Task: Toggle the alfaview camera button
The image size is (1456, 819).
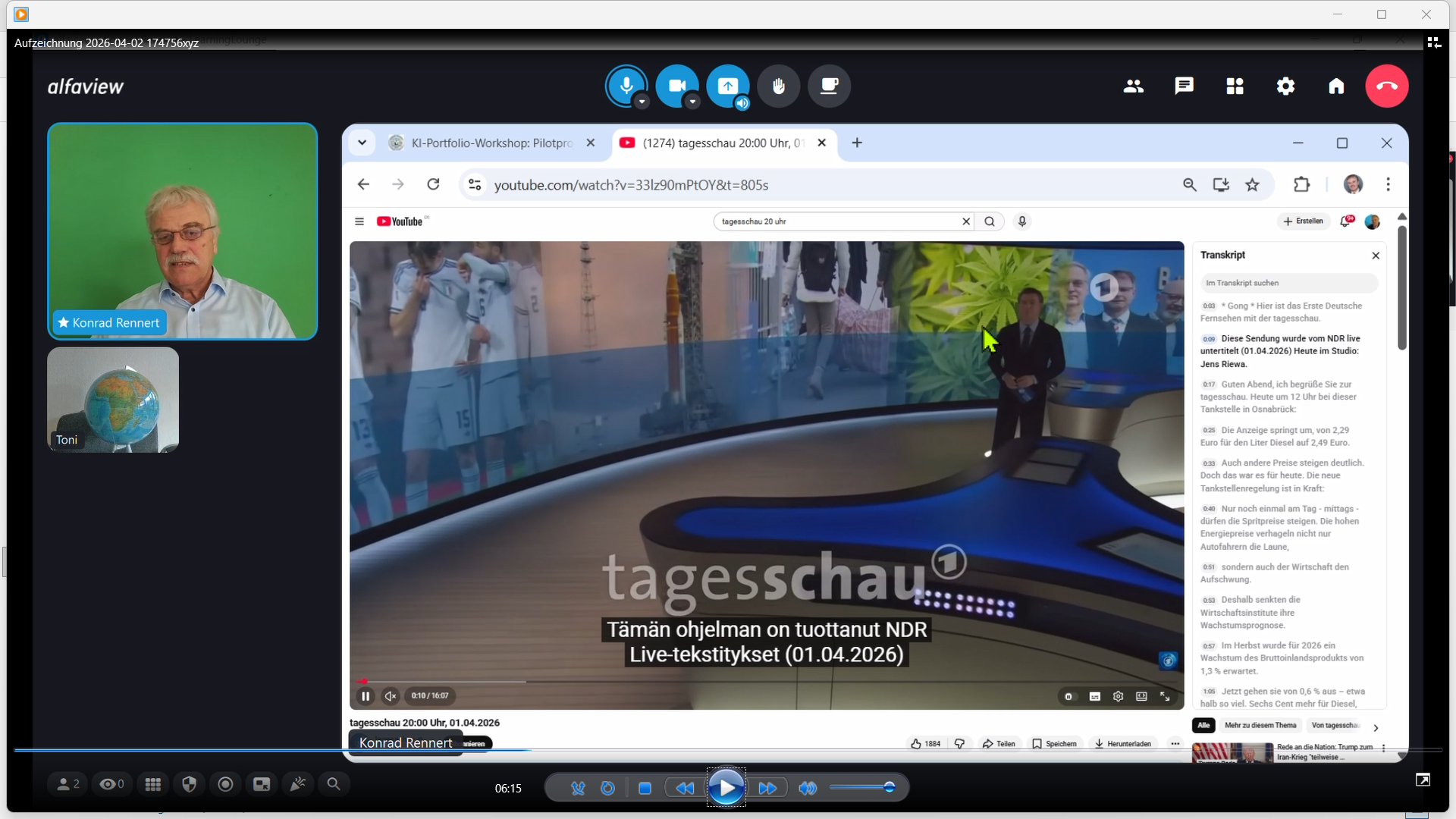Action: (x=676, y=85)
